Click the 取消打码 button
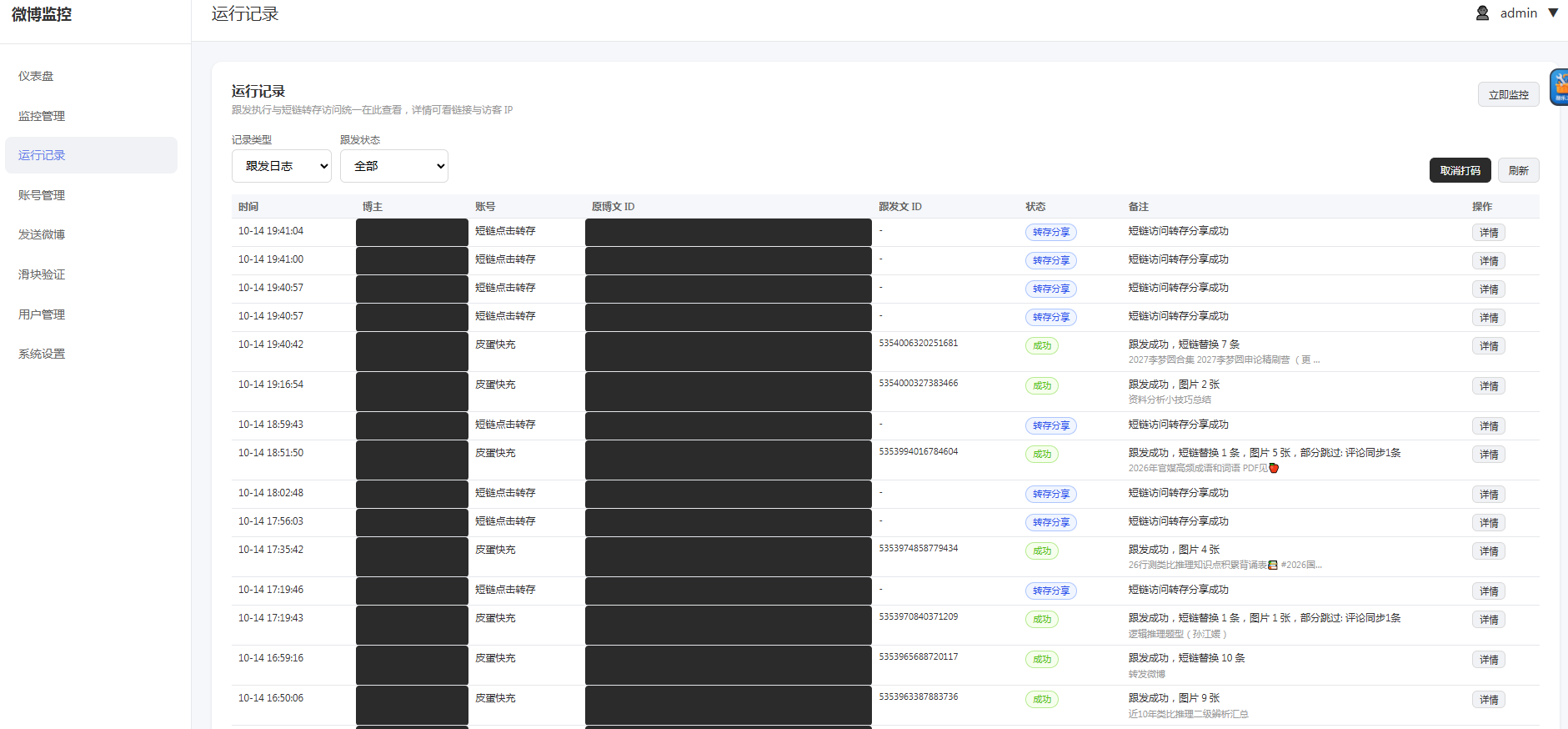This screenshot has height=729, width=1568. (x=1460, y=170)
